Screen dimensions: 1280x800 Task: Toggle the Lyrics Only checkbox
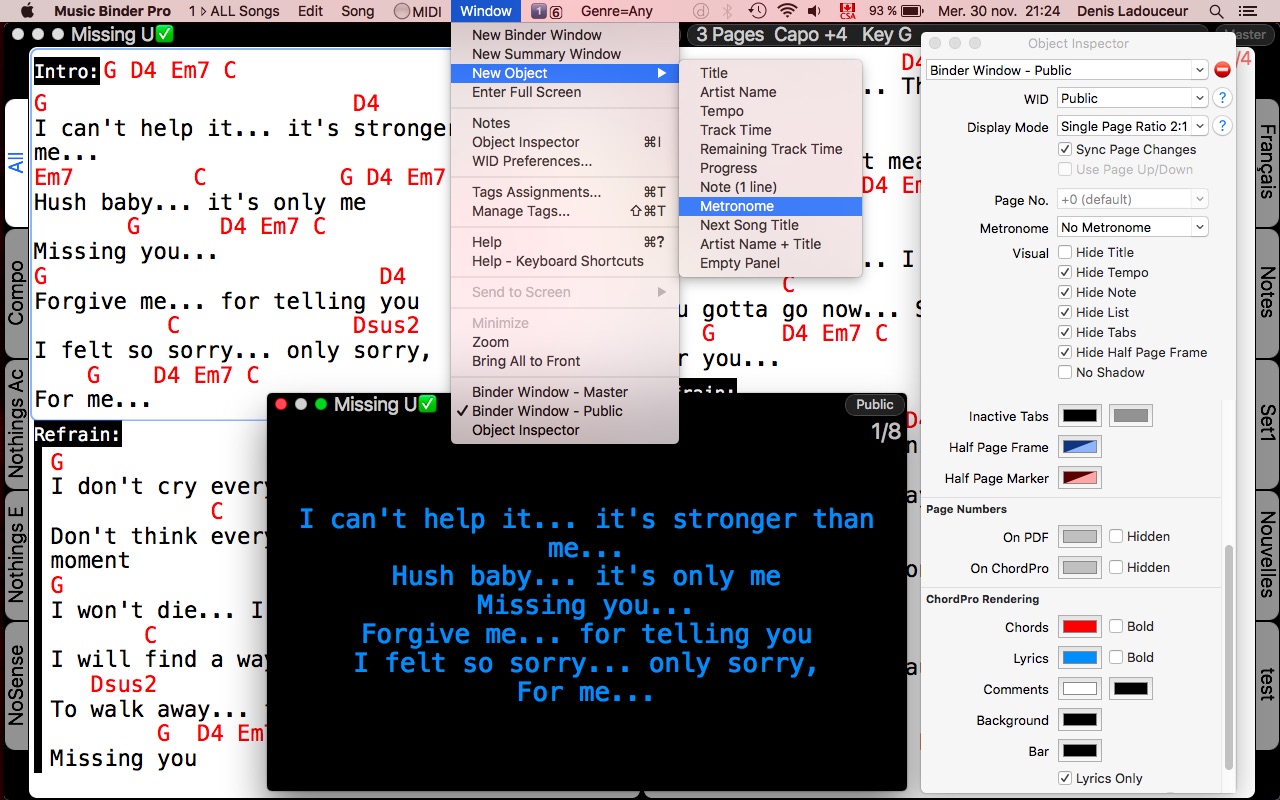[1066, 778]
